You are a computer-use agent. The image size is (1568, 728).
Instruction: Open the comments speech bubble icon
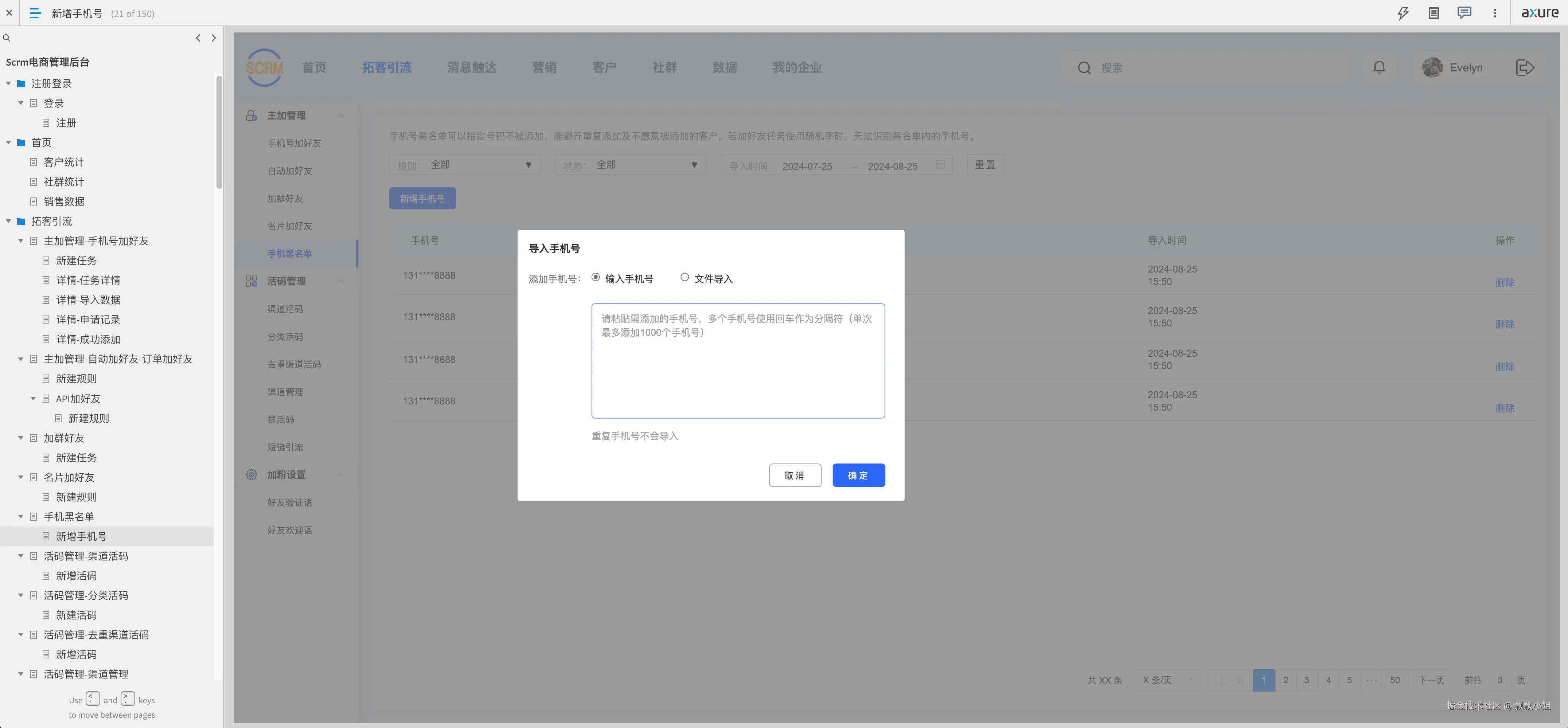pyautogui.click(x=1464, y=13)
